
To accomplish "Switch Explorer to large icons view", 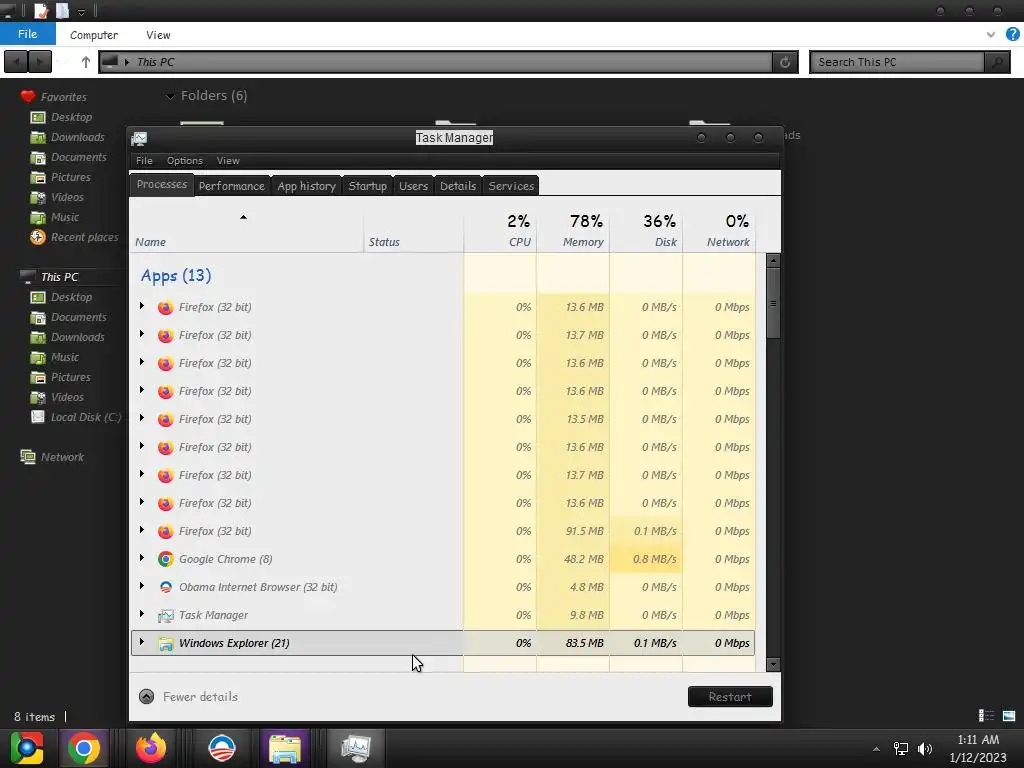I will point(1009,716).
